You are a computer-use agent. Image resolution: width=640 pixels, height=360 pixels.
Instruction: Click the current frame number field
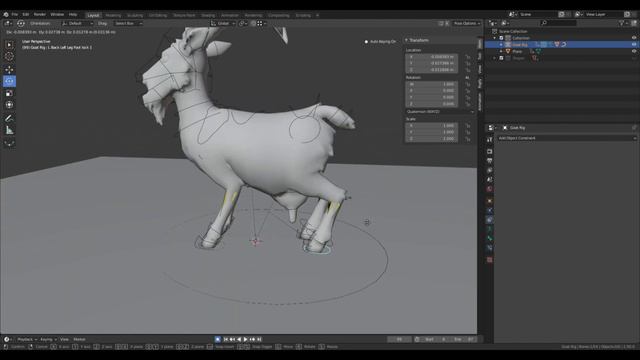(x=399, y=339)
